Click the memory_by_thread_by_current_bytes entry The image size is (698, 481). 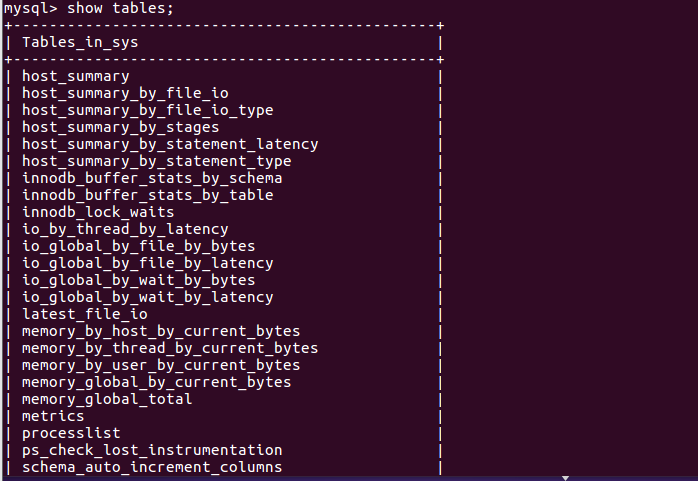tap(170, 348)
